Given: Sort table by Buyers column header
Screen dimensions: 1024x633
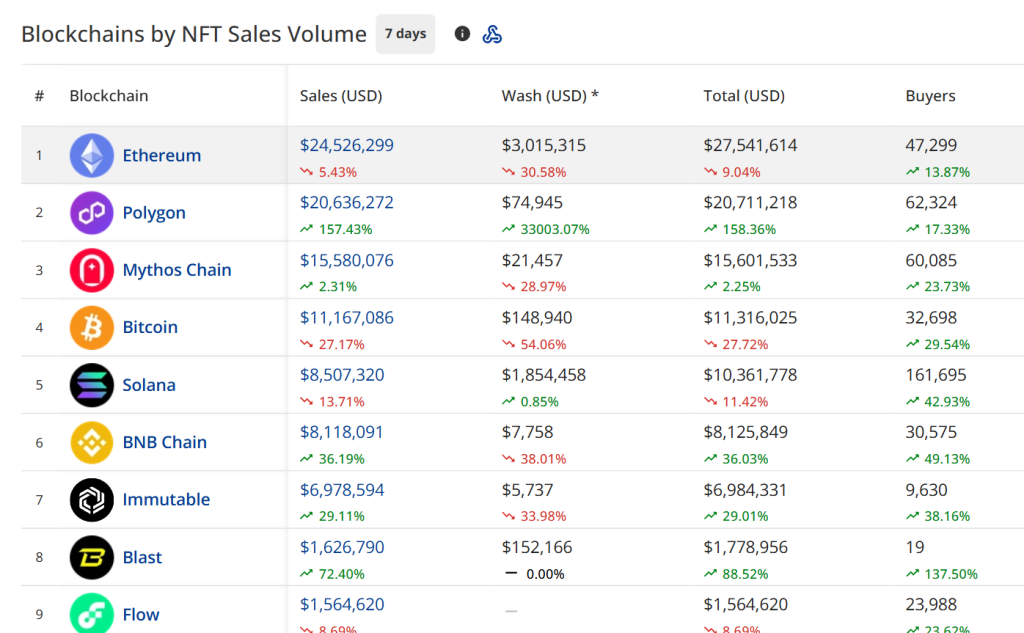Looking at the screenshot, I should click(x=930, y=96).
